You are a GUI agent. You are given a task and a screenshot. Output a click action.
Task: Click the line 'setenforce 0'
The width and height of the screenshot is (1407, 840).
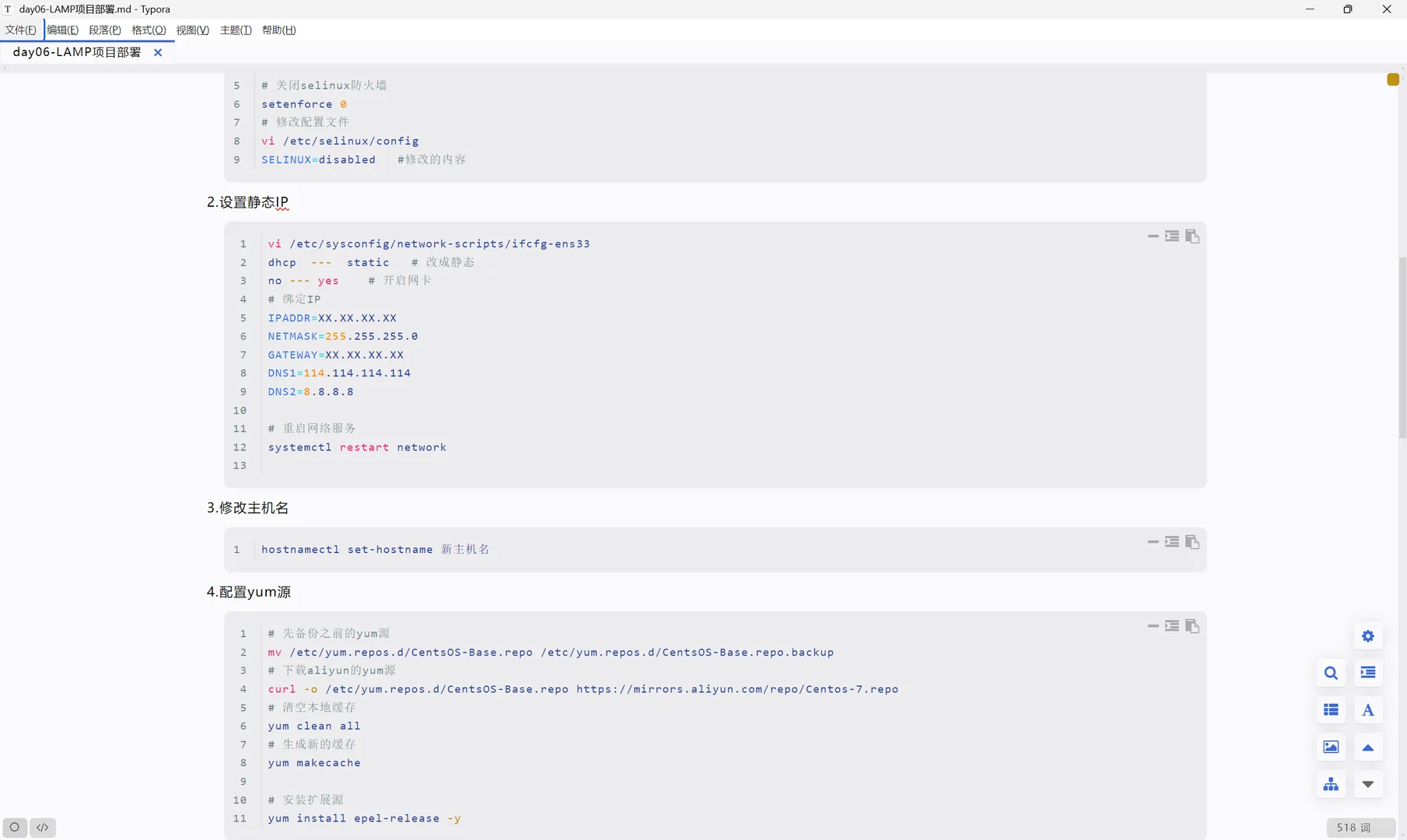coord(304,104)
